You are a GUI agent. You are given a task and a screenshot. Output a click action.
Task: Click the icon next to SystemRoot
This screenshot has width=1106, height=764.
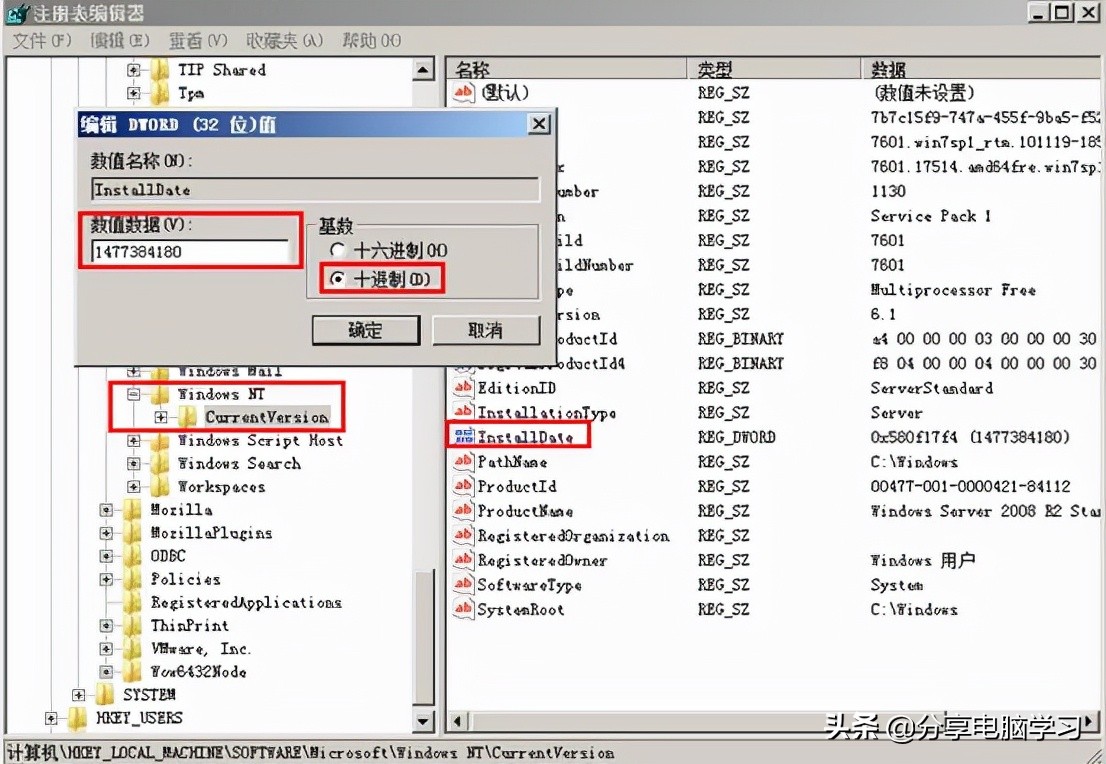click(x=461, y=609)
